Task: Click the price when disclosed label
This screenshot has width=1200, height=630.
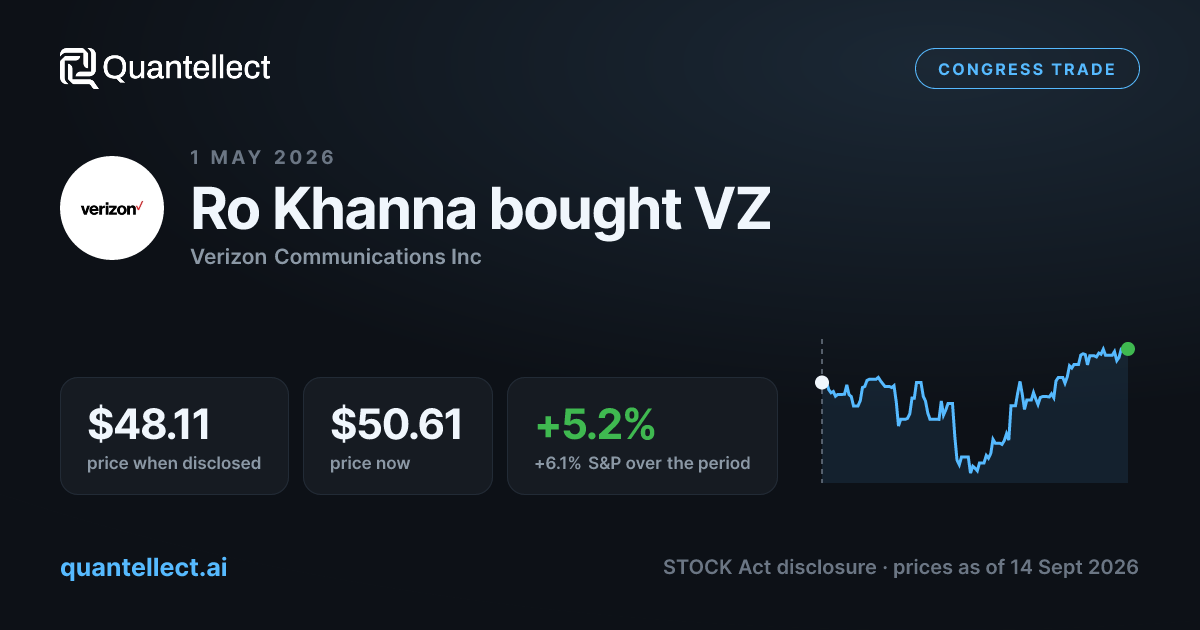Action: pos(174,463)
